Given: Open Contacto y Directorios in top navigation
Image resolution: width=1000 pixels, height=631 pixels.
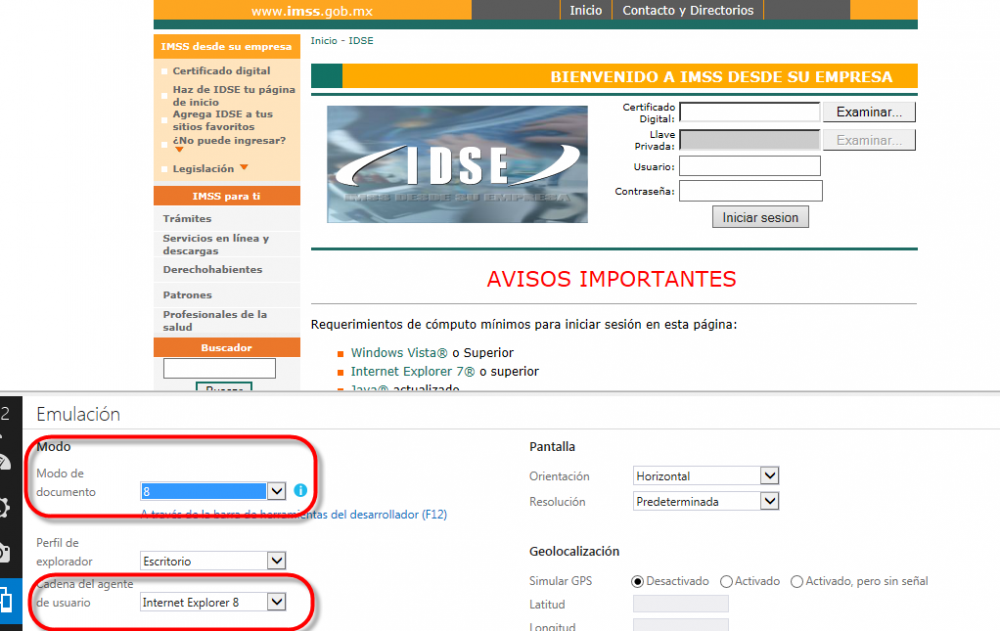Looking at the screenshot, I should 688,10.
